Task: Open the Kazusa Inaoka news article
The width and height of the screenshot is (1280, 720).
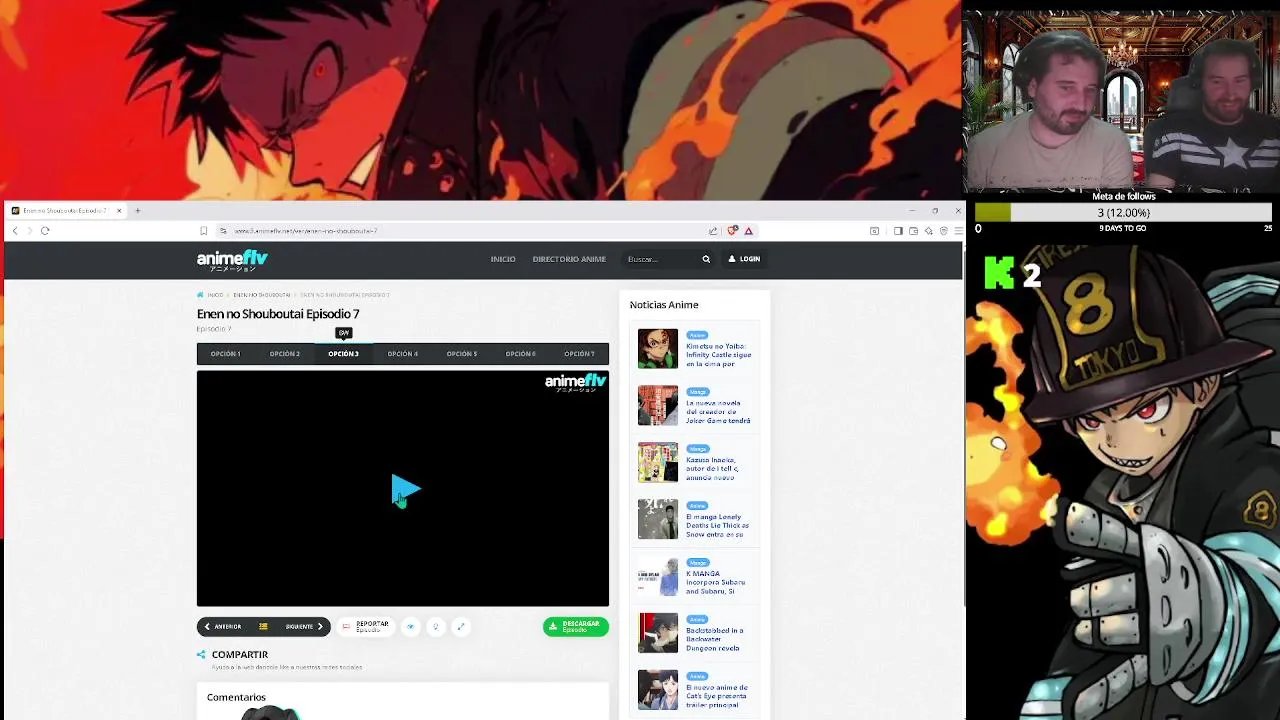Action: (x=713, y=469)
